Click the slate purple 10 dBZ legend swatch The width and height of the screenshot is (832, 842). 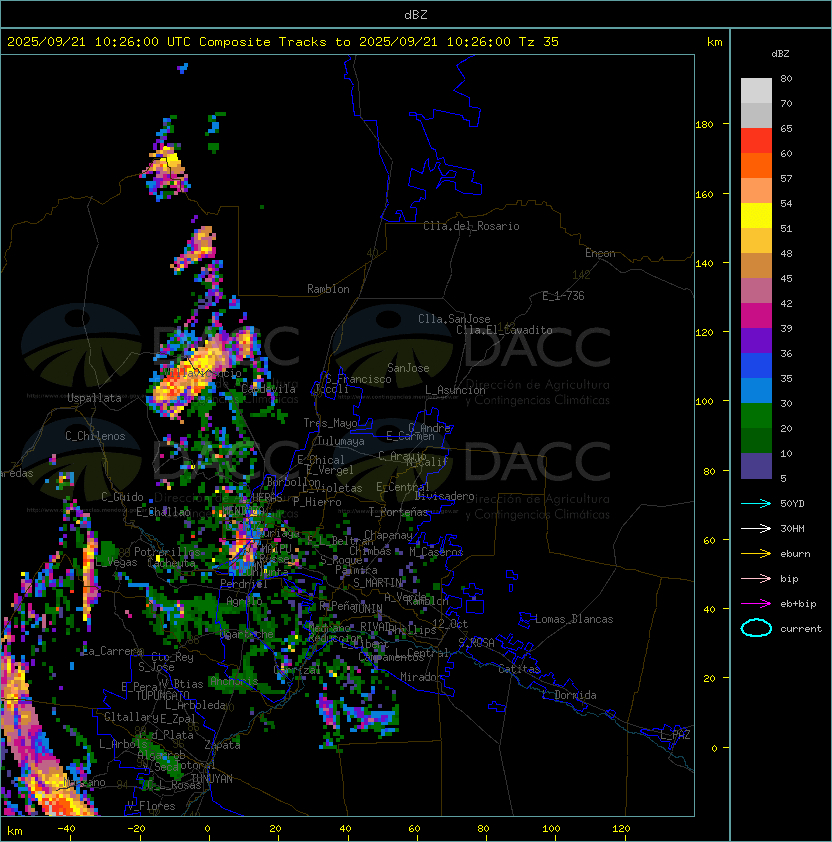point(756,466)
